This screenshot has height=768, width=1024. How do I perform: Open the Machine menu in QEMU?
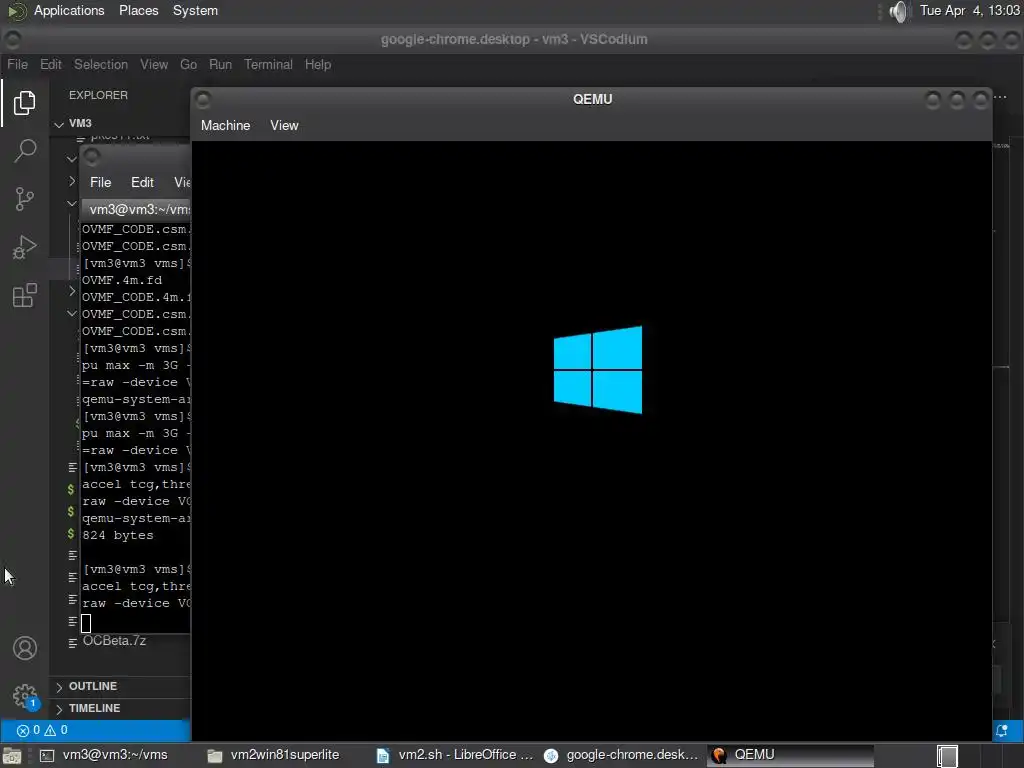coord(225,125)
